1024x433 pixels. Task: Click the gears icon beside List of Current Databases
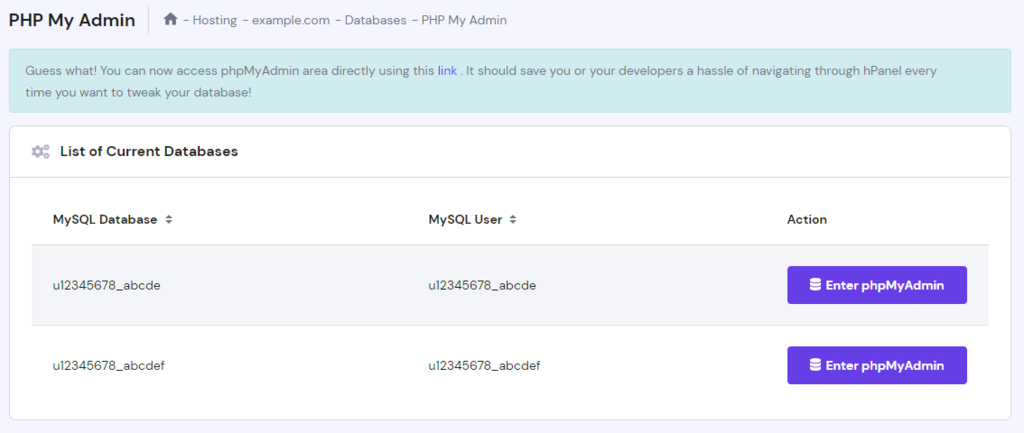coord(40,152)
